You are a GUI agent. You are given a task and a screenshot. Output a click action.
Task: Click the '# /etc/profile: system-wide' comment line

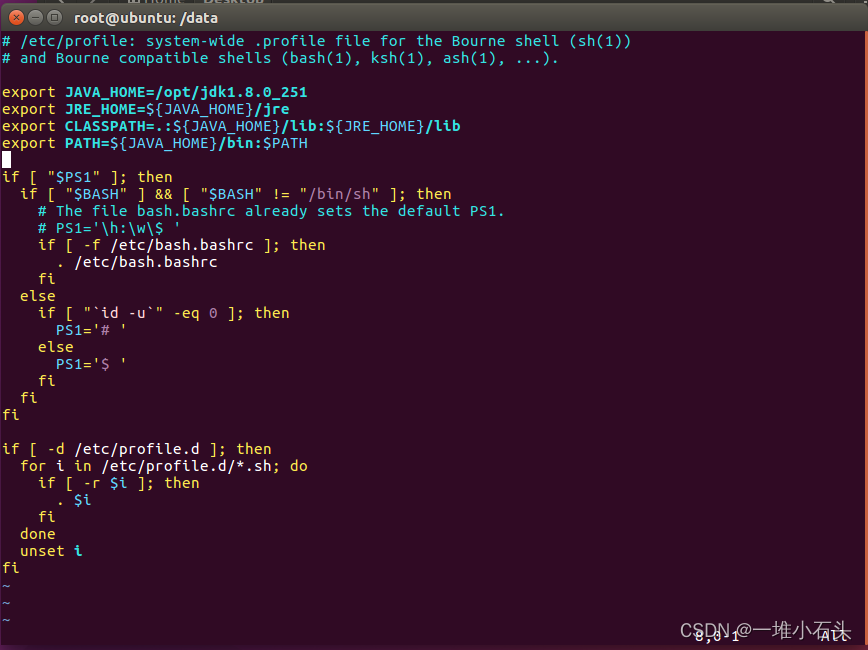tap(316, 41)
